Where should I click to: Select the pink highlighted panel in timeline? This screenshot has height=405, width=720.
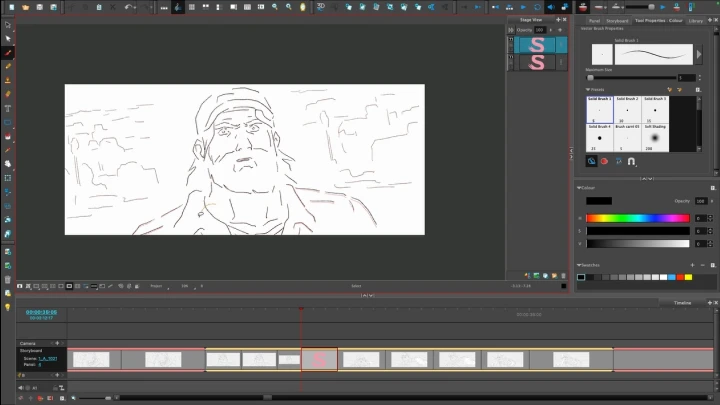(320, 359)
